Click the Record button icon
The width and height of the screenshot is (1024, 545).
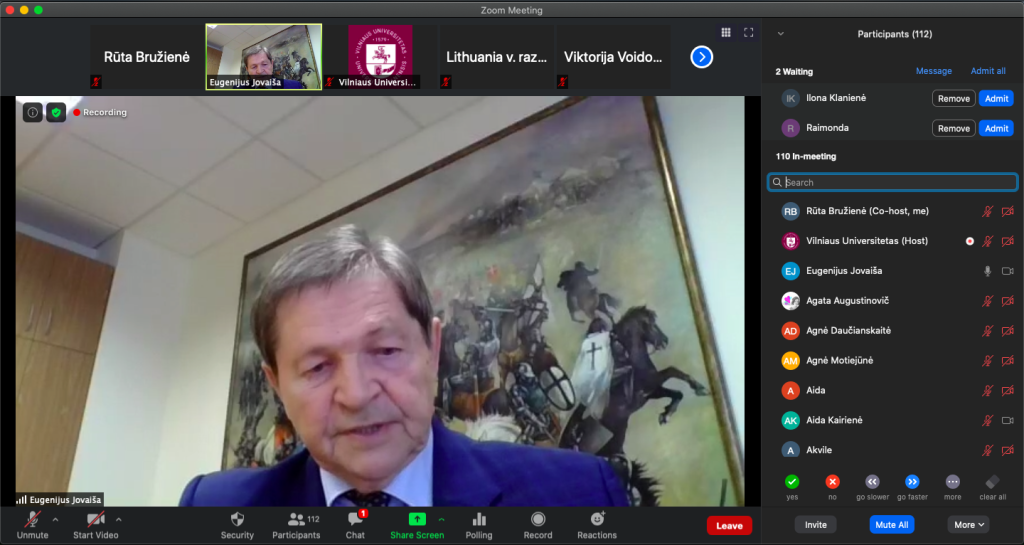click(538, 519)
